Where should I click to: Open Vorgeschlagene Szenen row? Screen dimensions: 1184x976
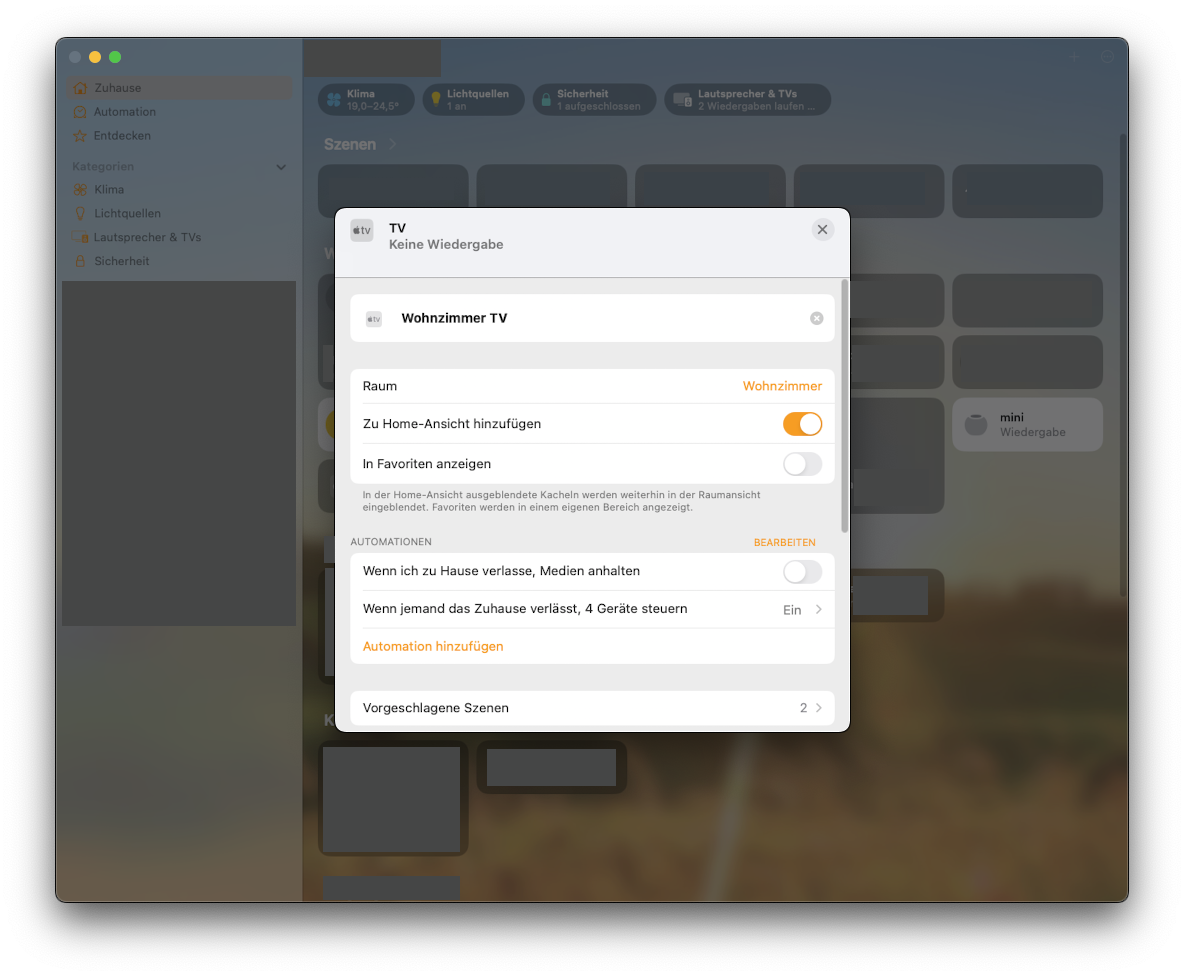[x=592, y=708]
